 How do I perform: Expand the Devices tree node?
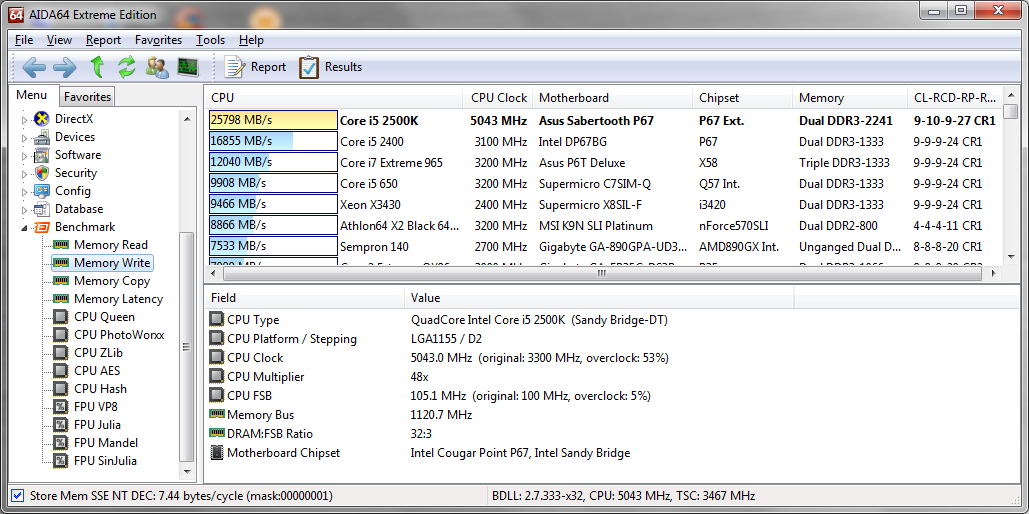click(x=26, y=138)
